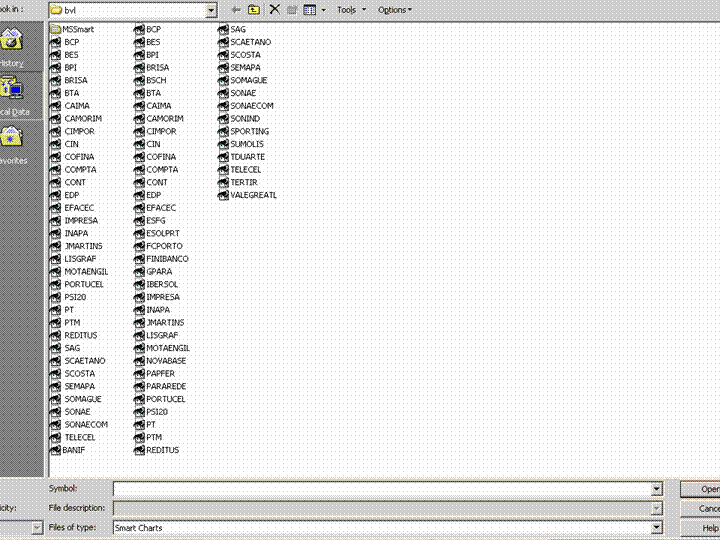Open the Local Data sidebar shortcut
Screen dimensions: 720x540
click(x=14, y=97)
